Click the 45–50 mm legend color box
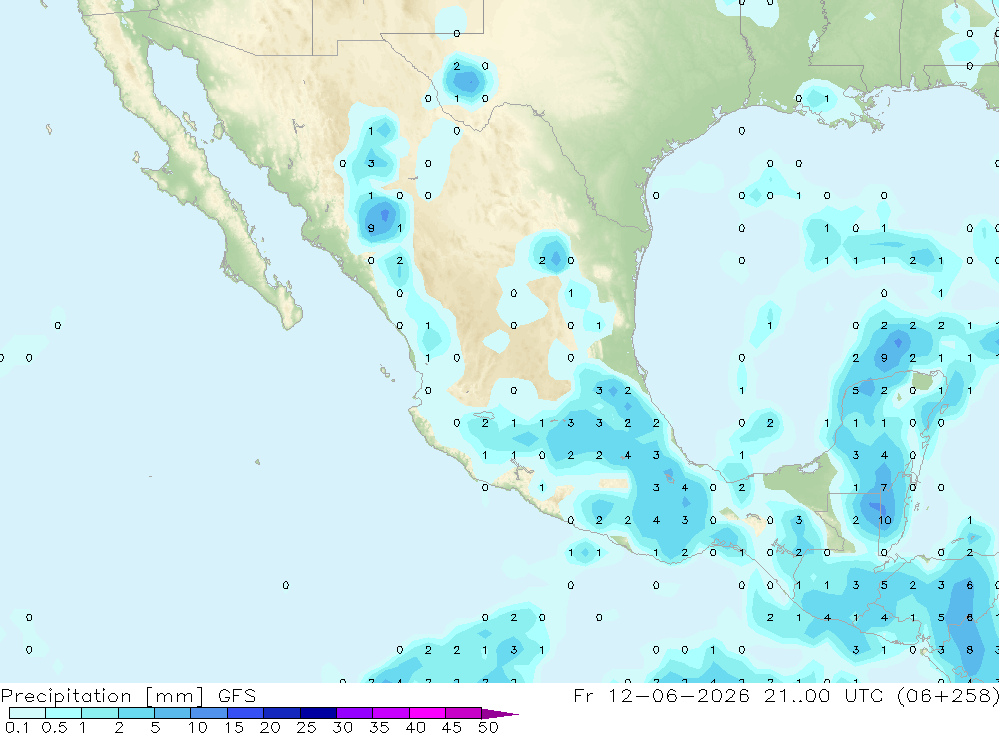The height and width of the screenshot is (733, 1000). click(463, 713)
